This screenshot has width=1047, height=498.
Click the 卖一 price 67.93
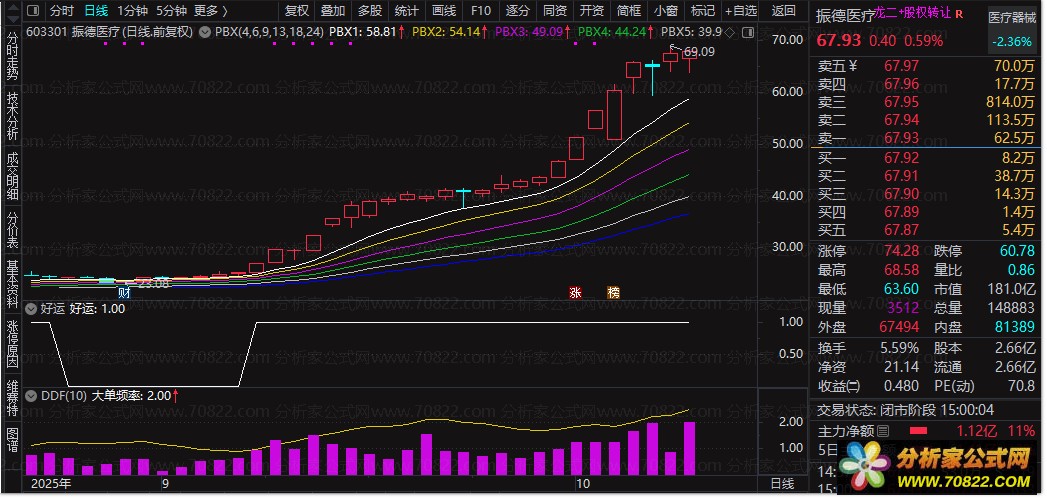click(901, 138)
